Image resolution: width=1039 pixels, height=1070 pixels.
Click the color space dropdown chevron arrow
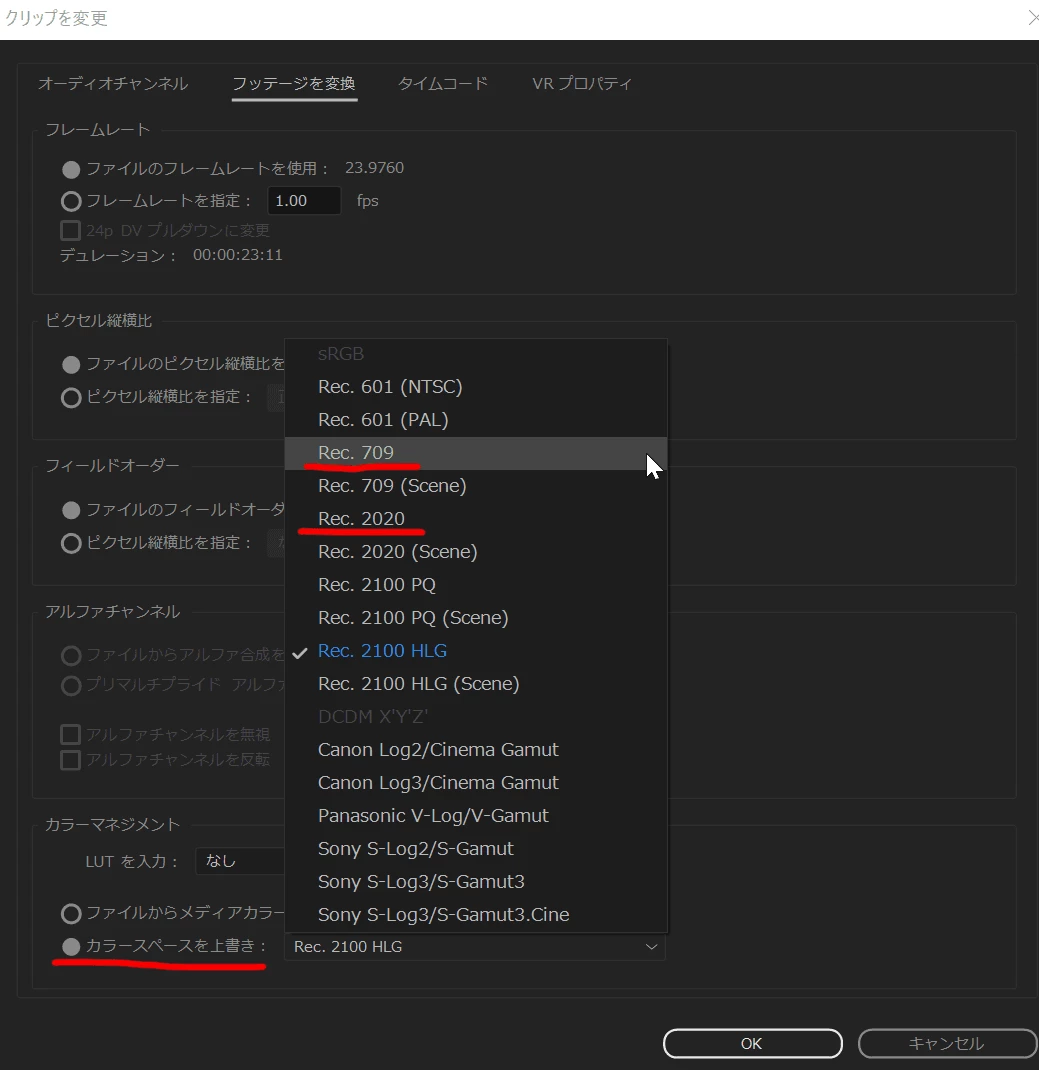click(651, 946)
